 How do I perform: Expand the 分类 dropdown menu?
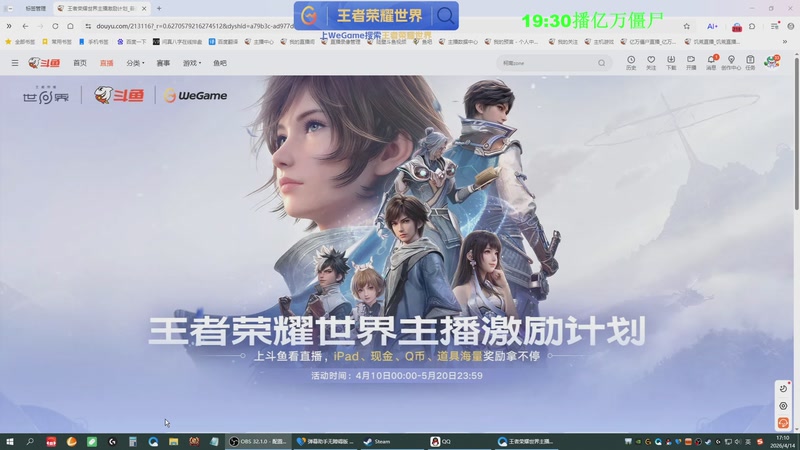[135, 63]
